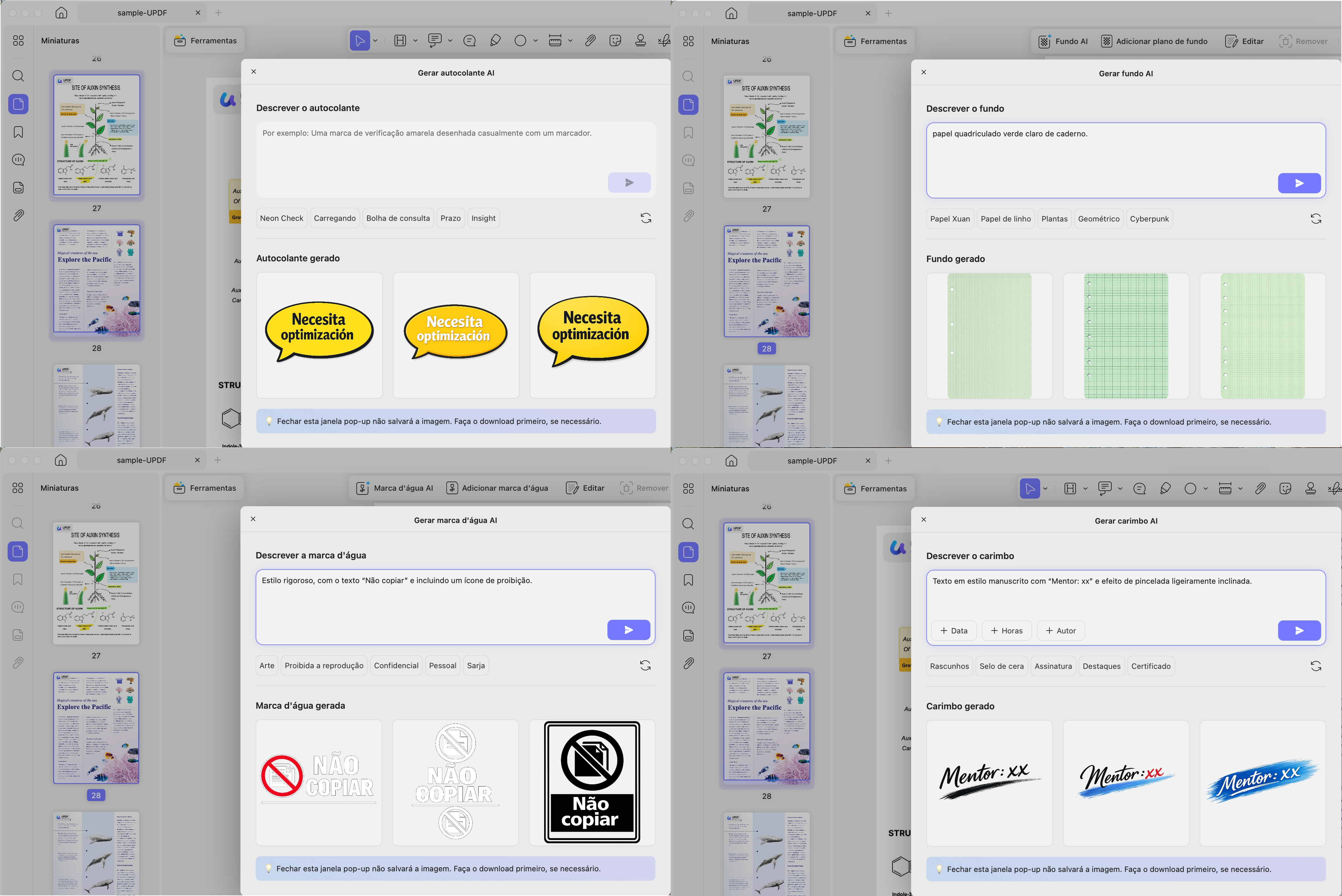The image size is (1342, 896).
Task: Click the bookmarks icon in the sidebar
Action: [x=18, y=132]
